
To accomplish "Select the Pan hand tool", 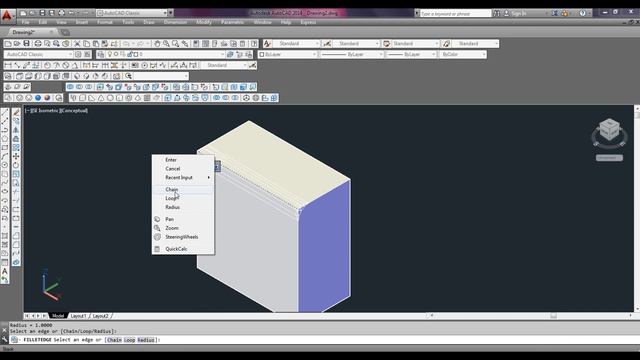I will [x=157, y=44].
